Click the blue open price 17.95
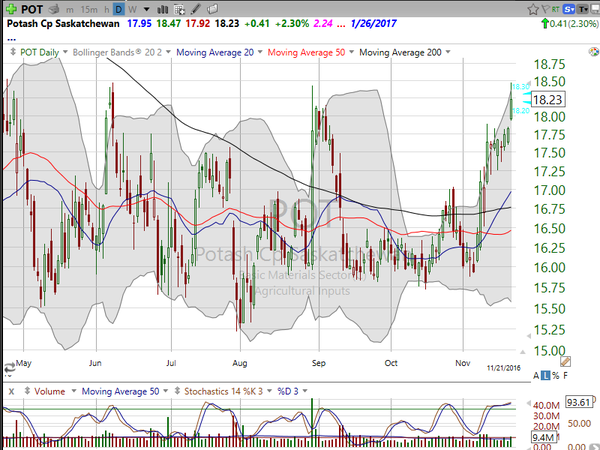This screenshot has width=600, height=450. (139, 24)
